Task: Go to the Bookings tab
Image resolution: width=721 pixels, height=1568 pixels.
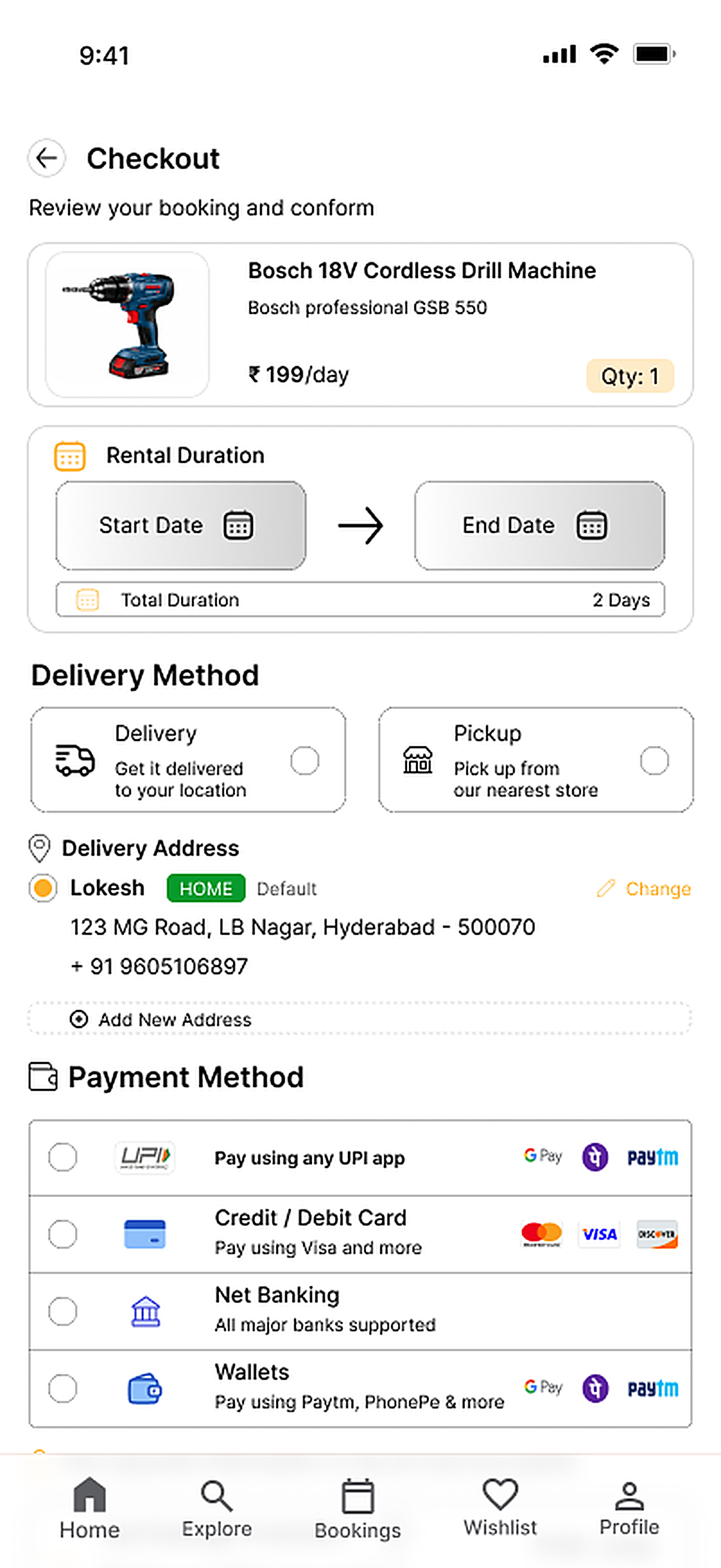Action: pyautogui.click(x=358, y=1509)
